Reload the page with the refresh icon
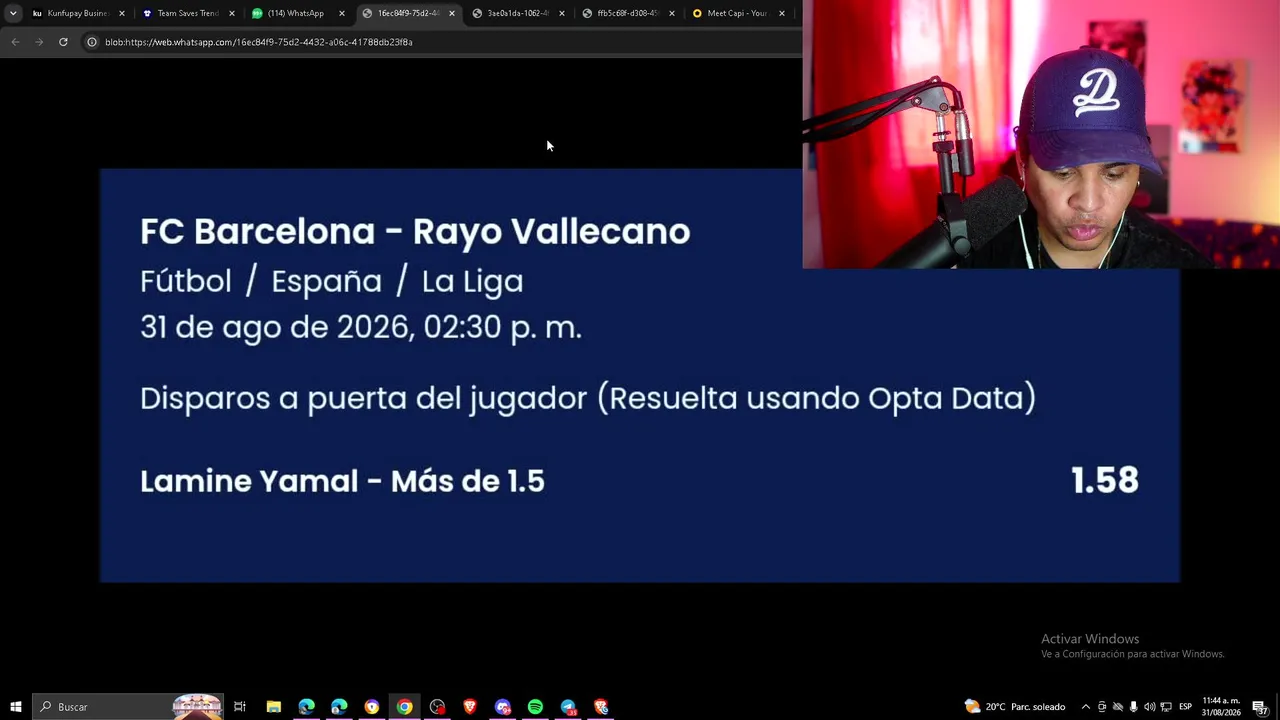Screen dimensions: 1280x720 coord(63,42)
